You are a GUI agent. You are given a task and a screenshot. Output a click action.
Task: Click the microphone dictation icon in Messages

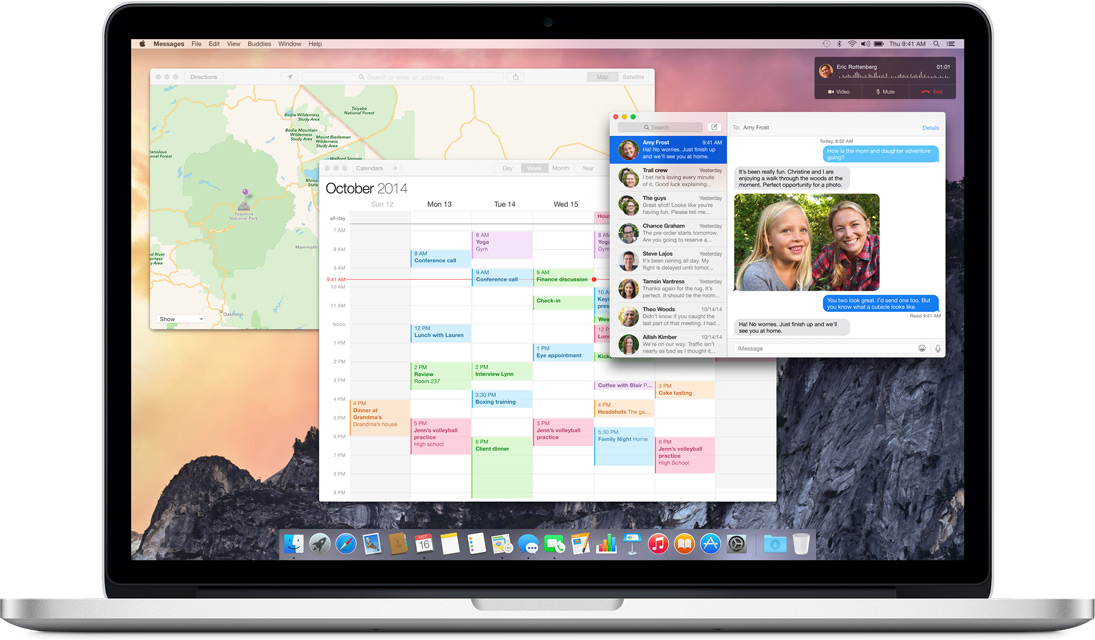point(938,348)
